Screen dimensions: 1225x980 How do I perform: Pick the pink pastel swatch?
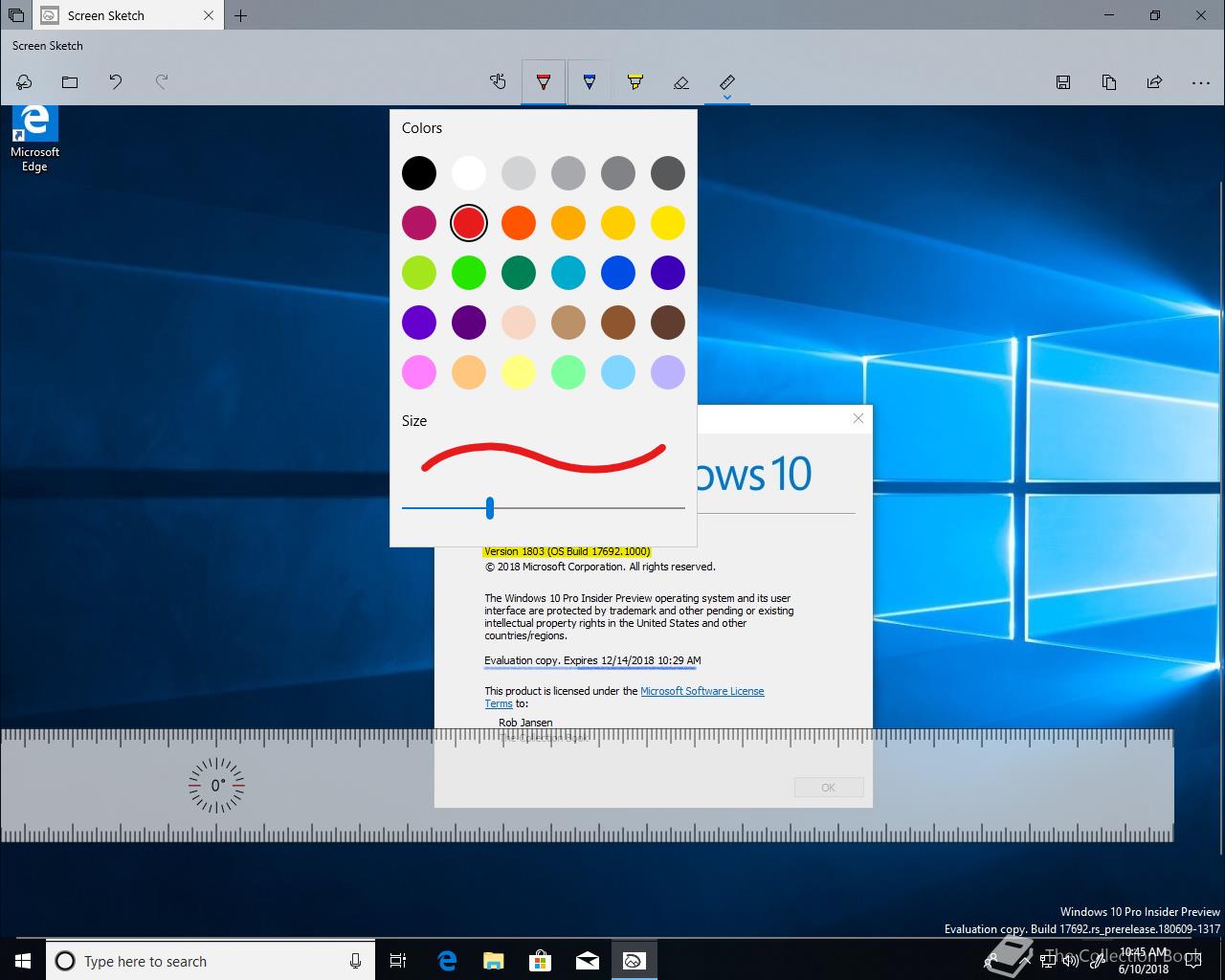coord(419,372)
